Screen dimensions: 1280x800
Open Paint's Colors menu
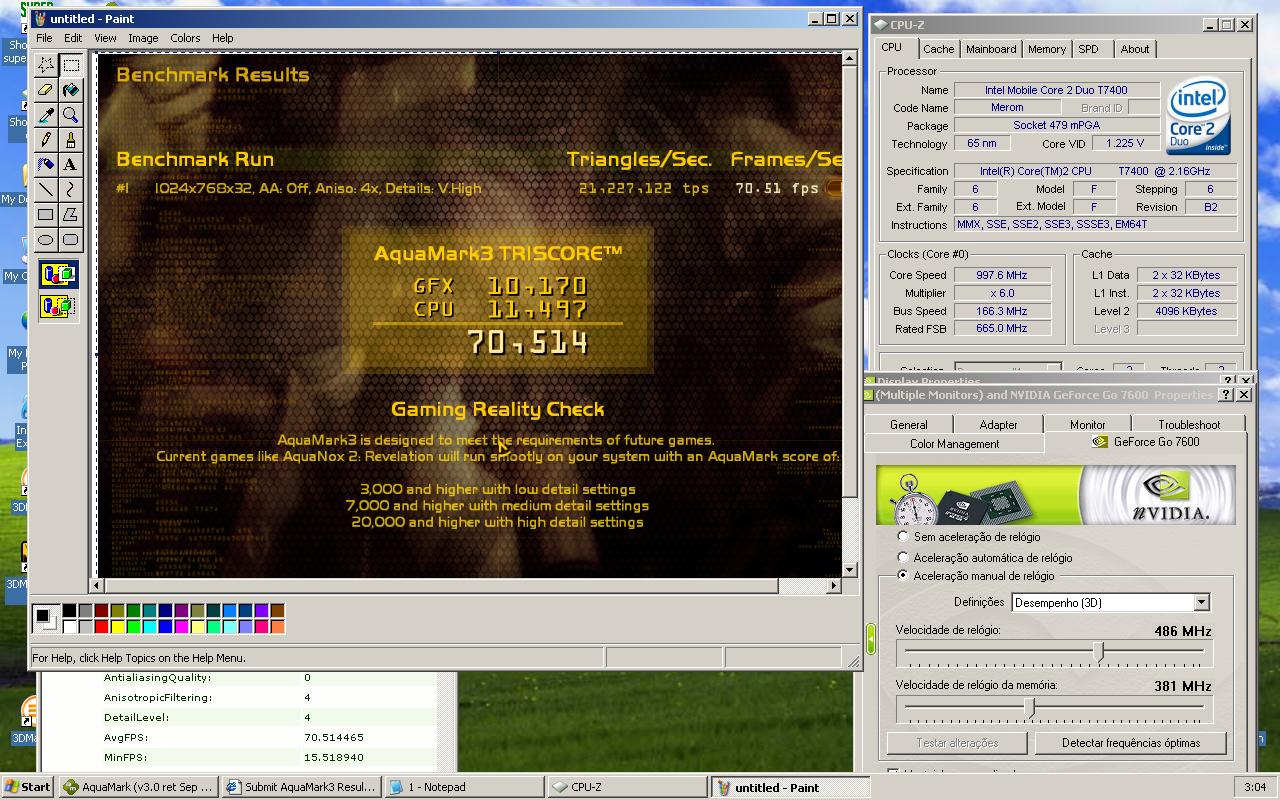[x=185, y=38]
